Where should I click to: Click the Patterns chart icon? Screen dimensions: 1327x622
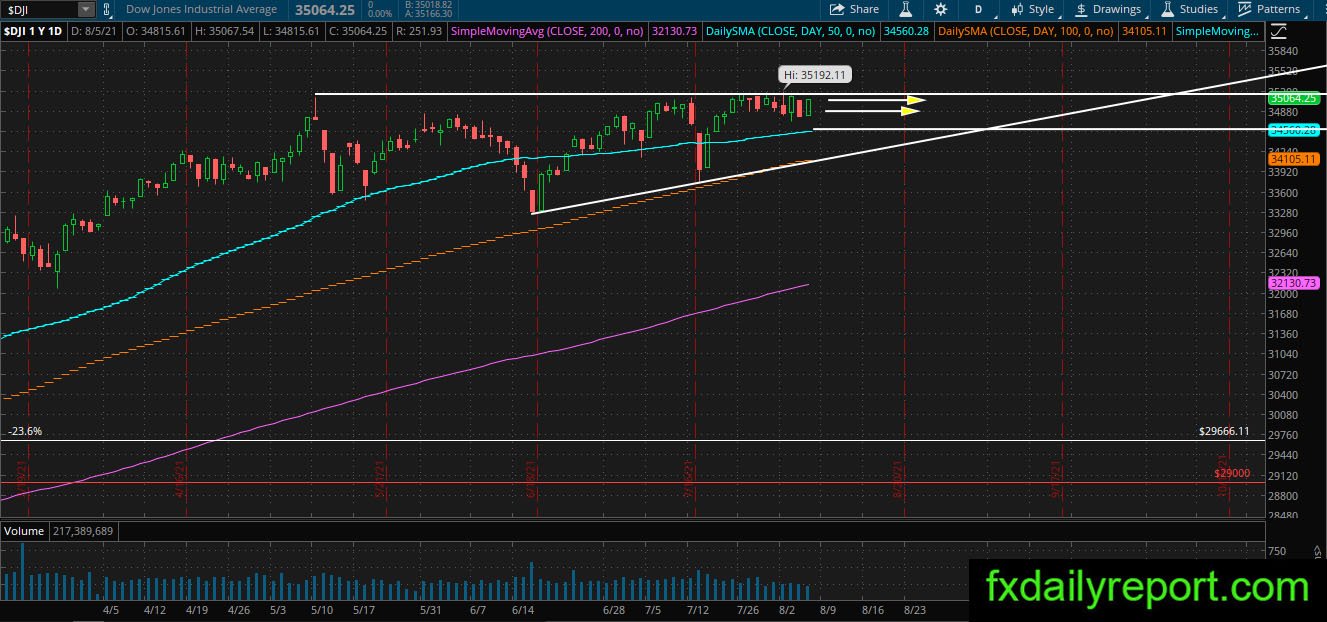tap(1245, 9)
